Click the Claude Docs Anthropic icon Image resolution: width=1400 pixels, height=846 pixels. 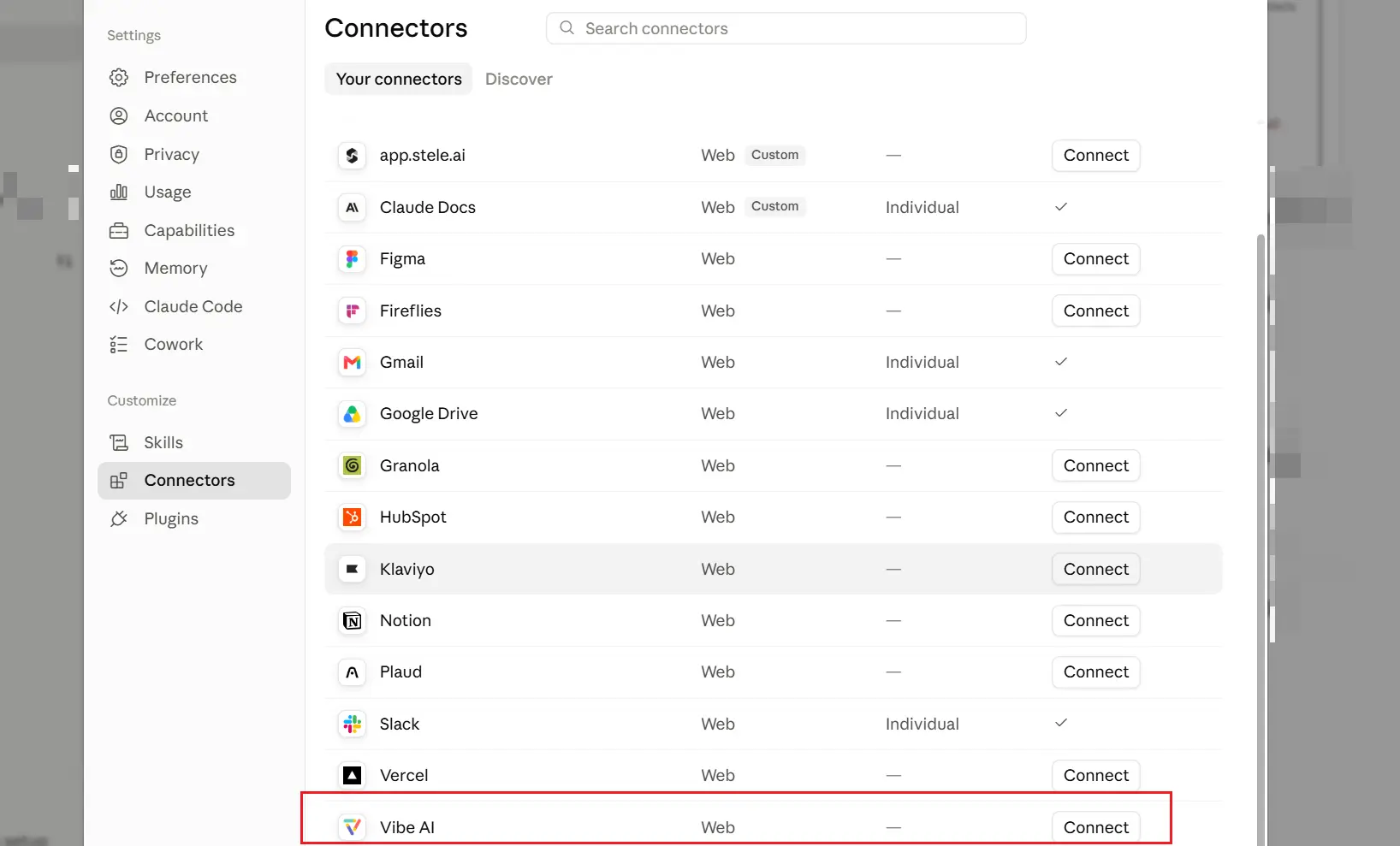coord(352,207)
